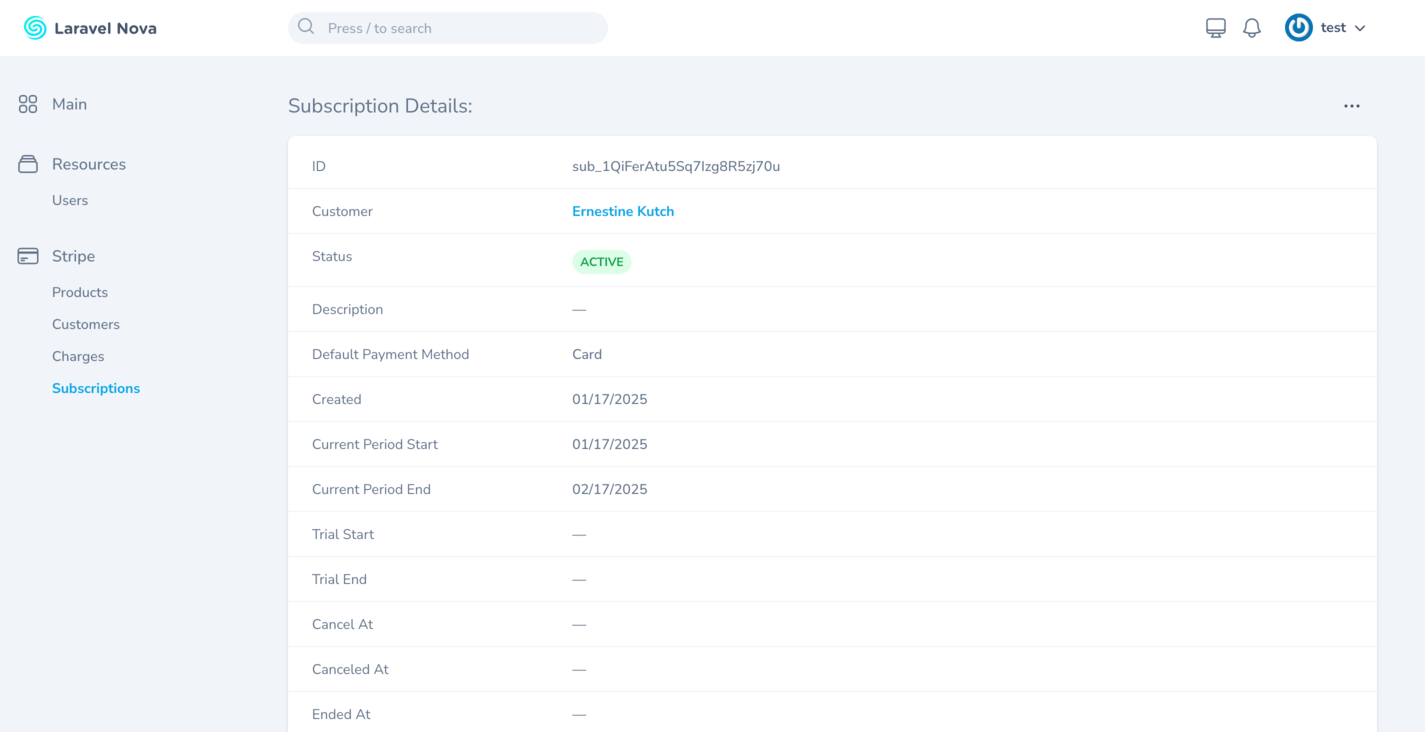Open notifications bell icon
The width and height of the screenshot is (1425, 732).
point(1251,28)
